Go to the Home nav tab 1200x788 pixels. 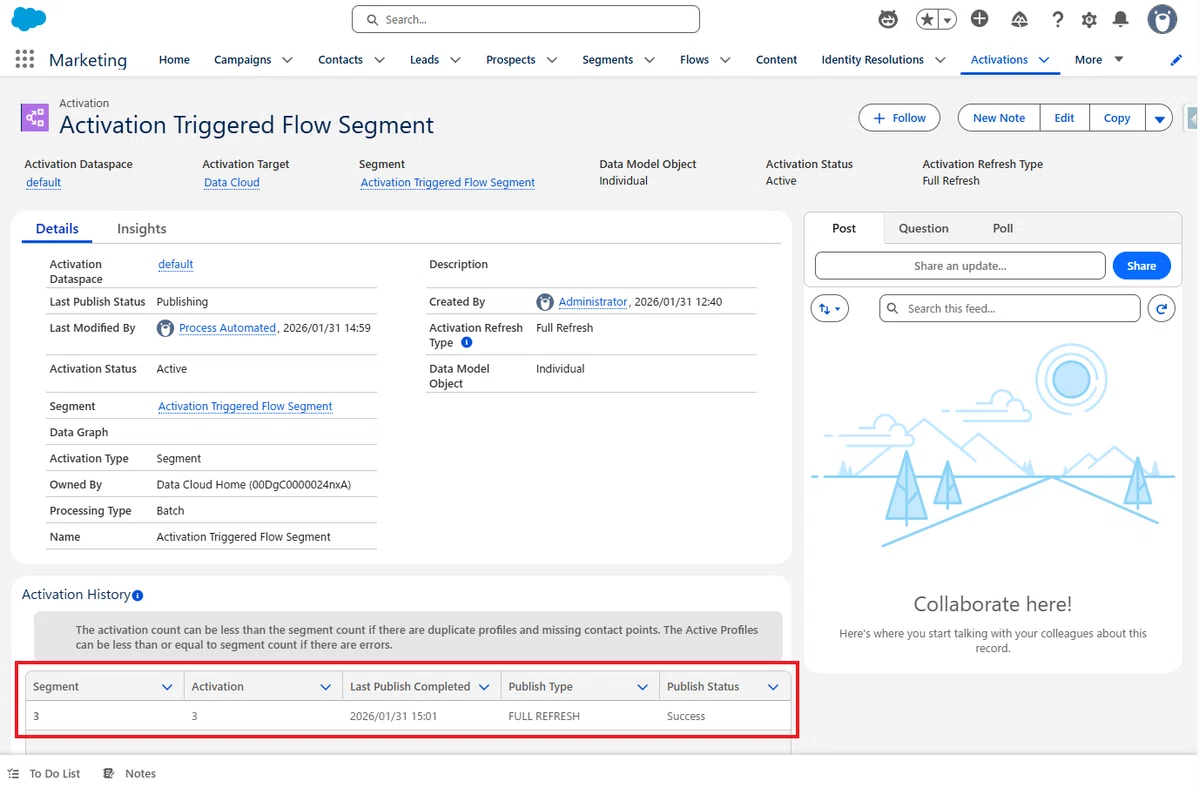[174, 60]
